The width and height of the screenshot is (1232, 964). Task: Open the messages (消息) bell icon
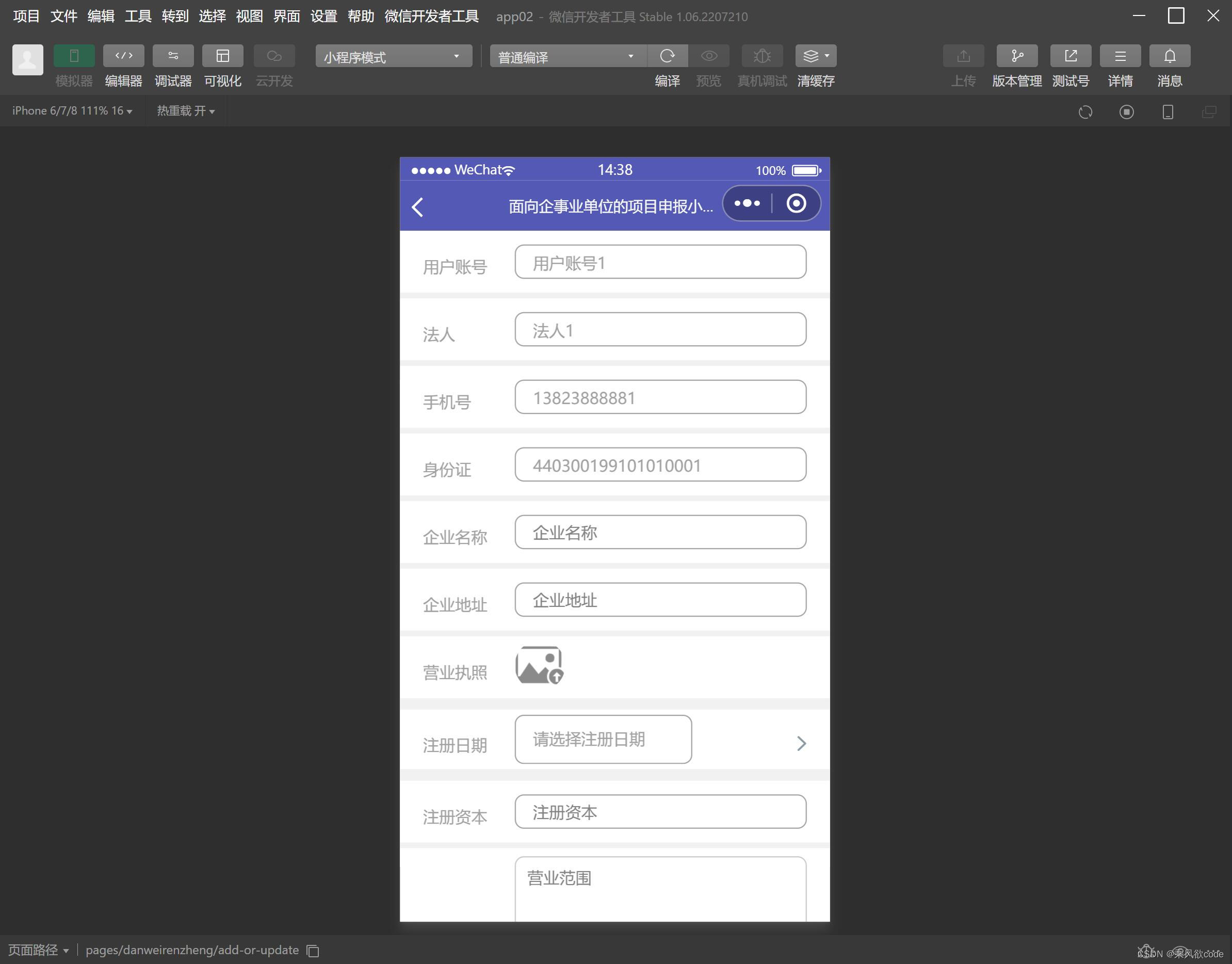(x=1170, y=56)
